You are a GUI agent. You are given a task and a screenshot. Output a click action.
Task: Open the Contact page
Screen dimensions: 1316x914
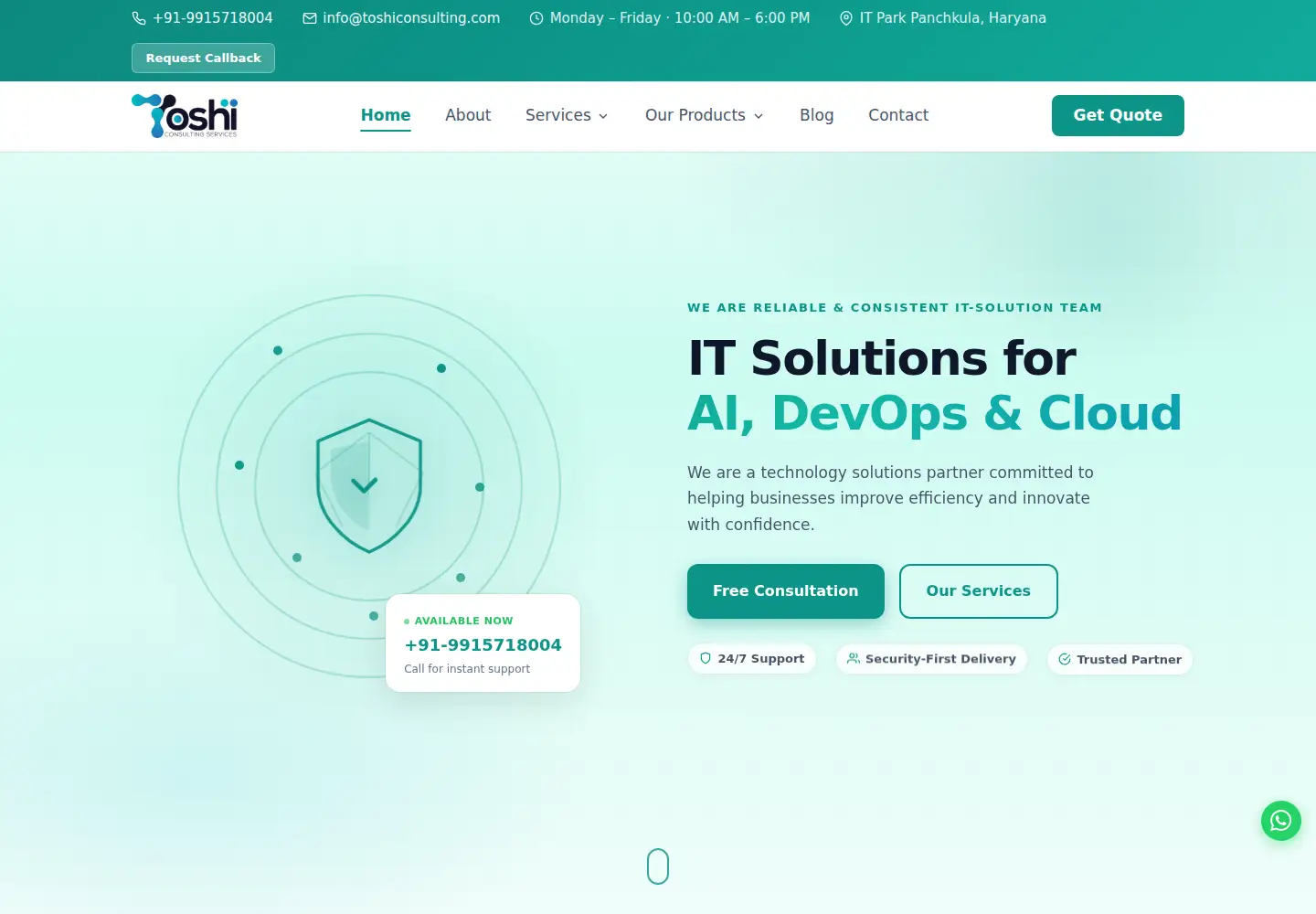click(x=898, y=115)
